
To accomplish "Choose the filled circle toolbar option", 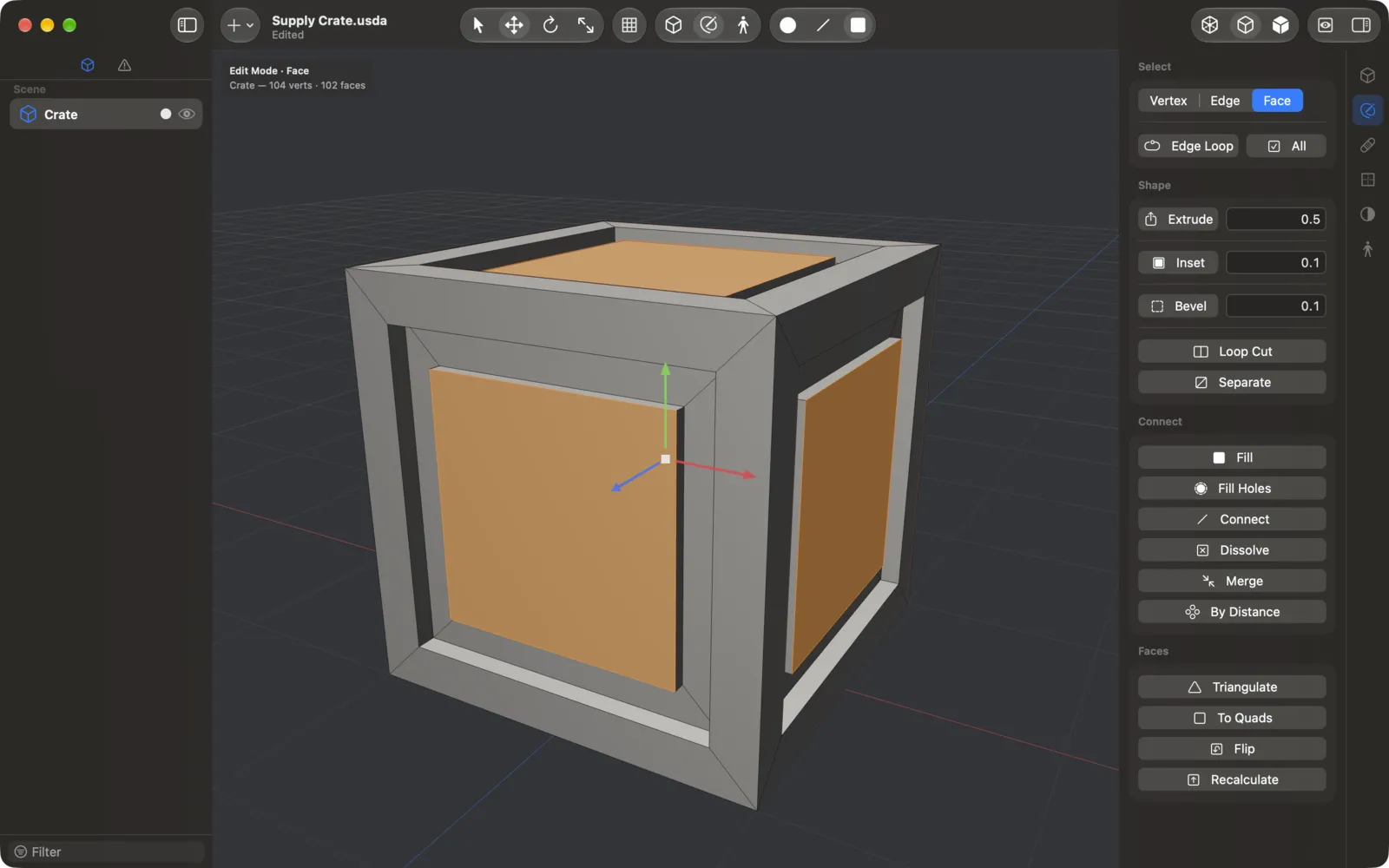I will pyautogui.click(x=788, y=25).
